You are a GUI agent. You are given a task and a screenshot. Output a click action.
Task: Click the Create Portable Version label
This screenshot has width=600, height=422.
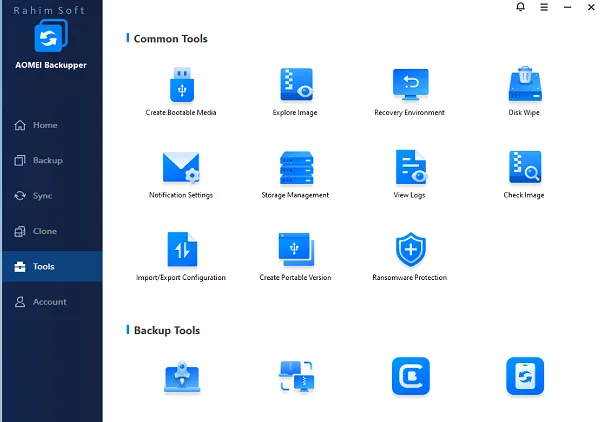click(x=295, y=277)
